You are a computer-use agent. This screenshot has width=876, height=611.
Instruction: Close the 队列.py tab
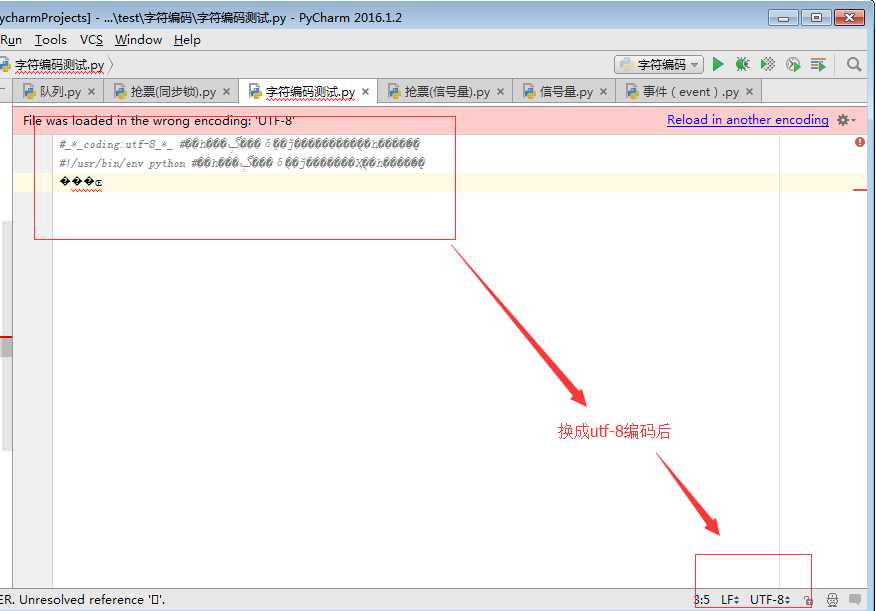point(92,92)
